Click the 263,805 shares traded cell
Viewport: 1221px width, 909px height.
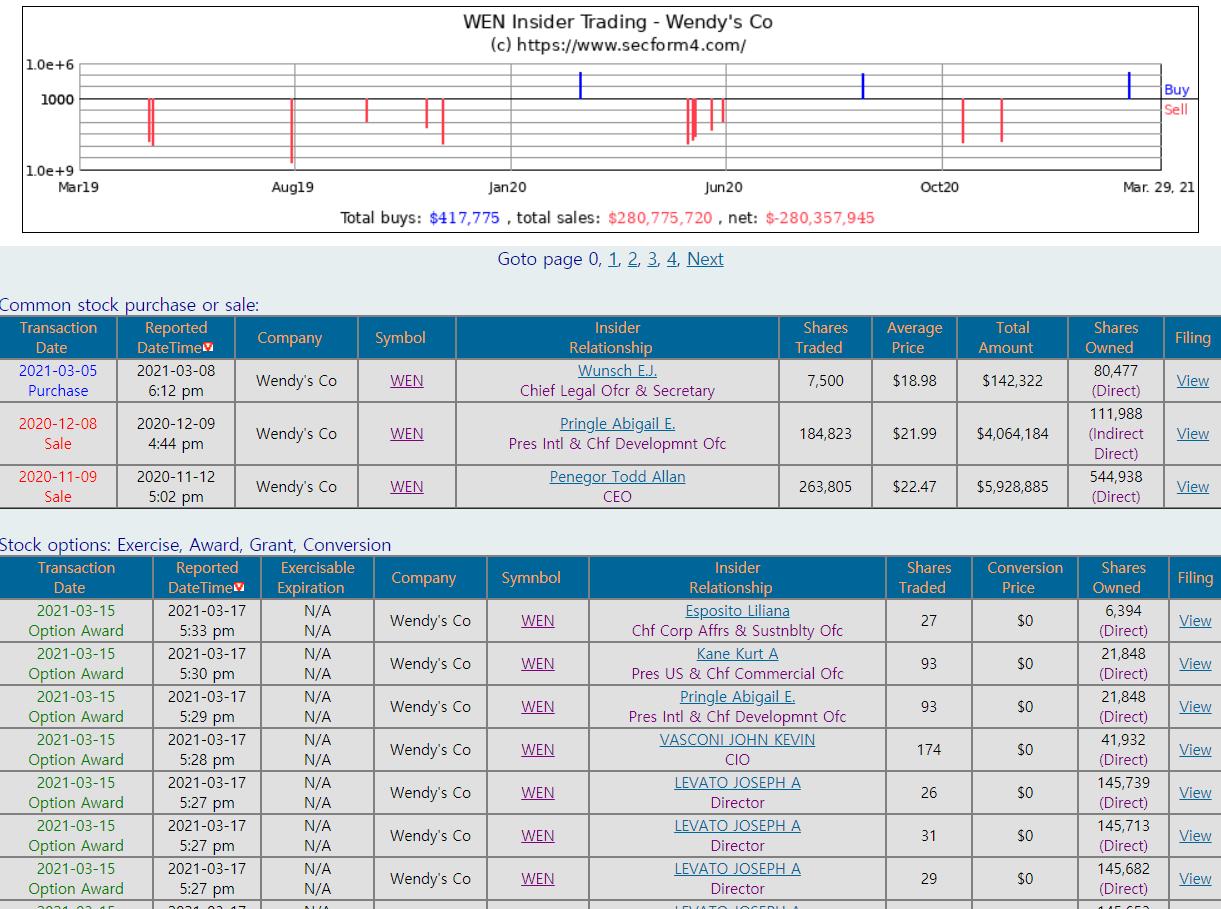tap(825, 487)
